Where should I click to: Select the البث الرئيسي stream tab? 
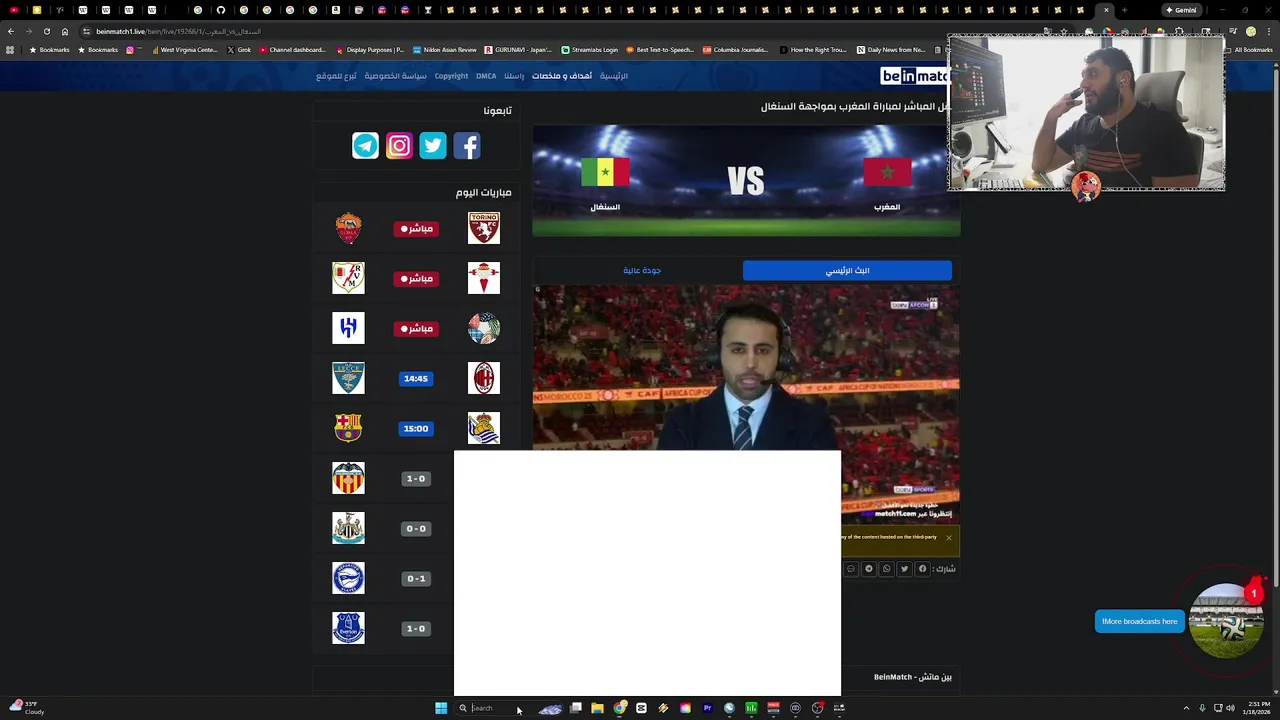click(847, 270)
